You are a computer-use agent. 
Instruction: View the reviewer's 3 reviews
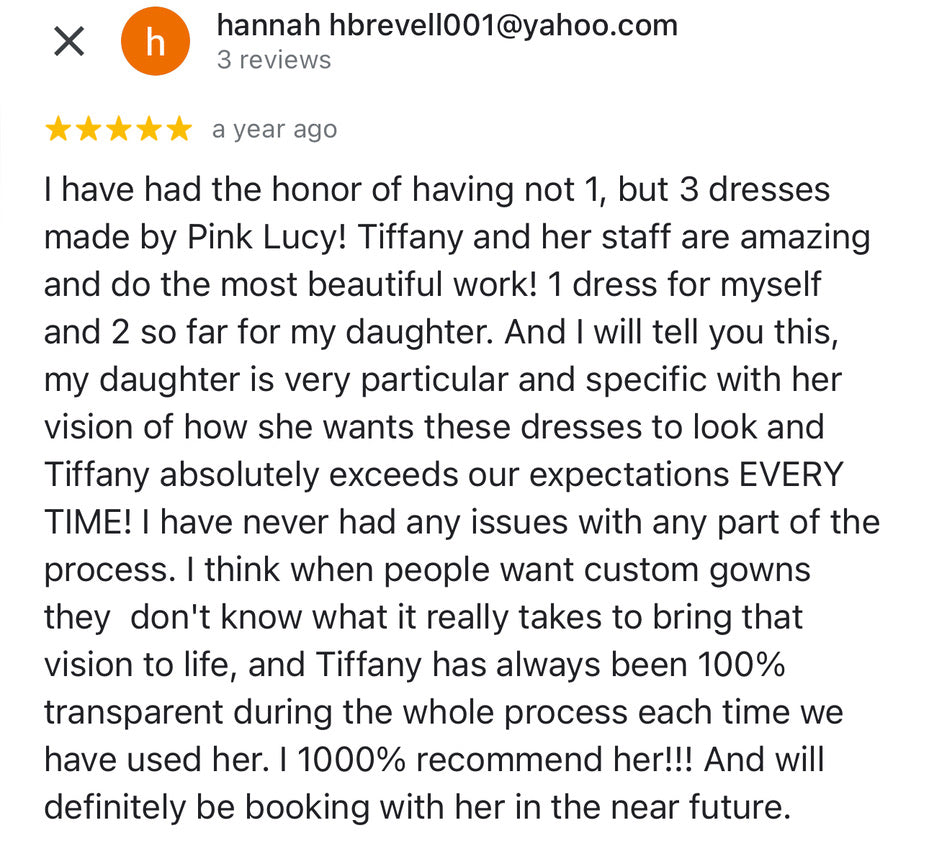tap(274, 60)
